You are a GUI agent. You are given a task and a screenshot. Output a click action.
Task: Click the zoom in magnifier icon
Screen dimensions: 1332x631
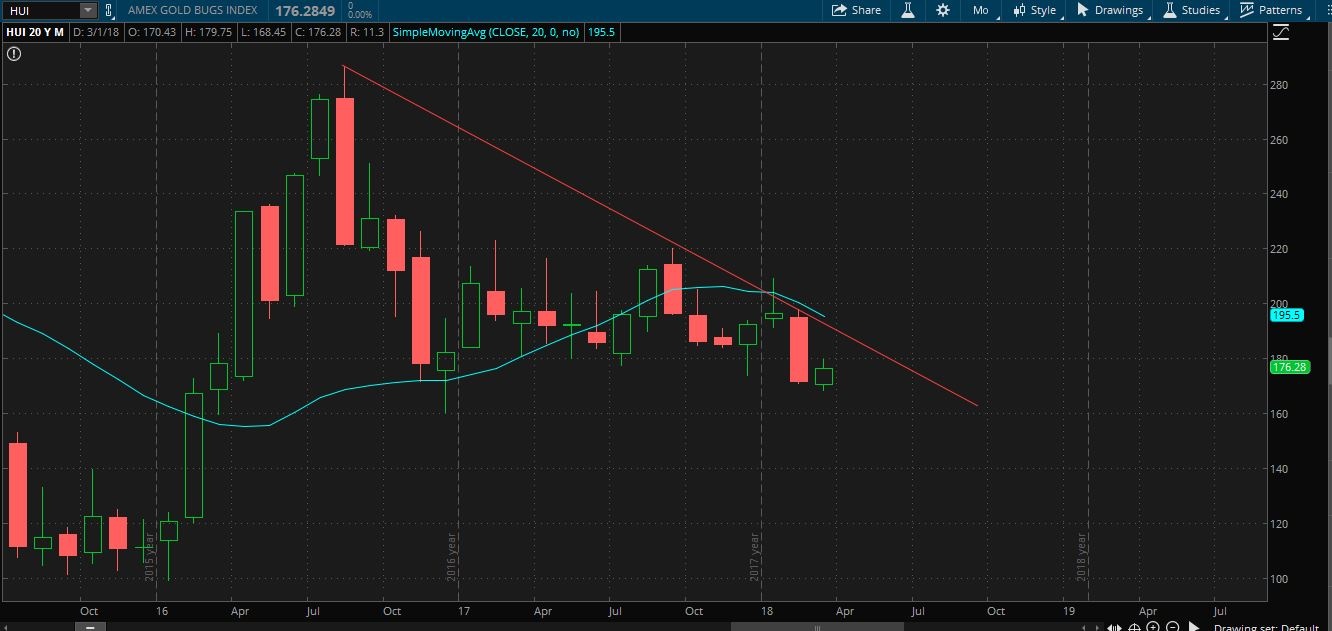click(1152, 627)
